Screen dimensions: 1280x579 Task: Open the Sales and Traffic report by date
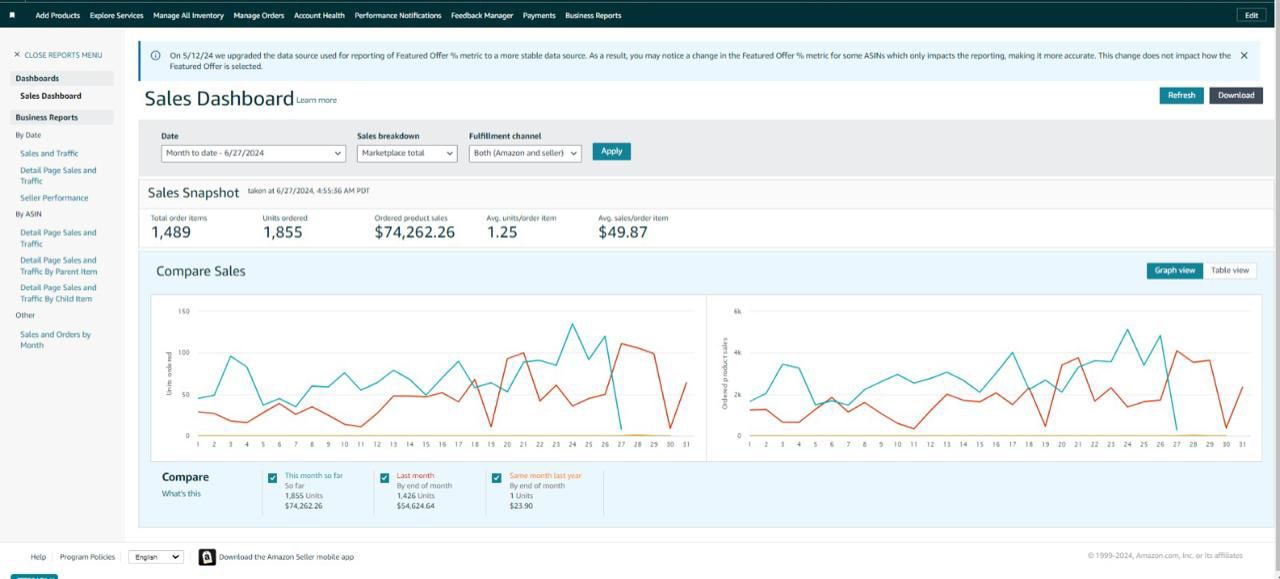[x=49, y=154]
